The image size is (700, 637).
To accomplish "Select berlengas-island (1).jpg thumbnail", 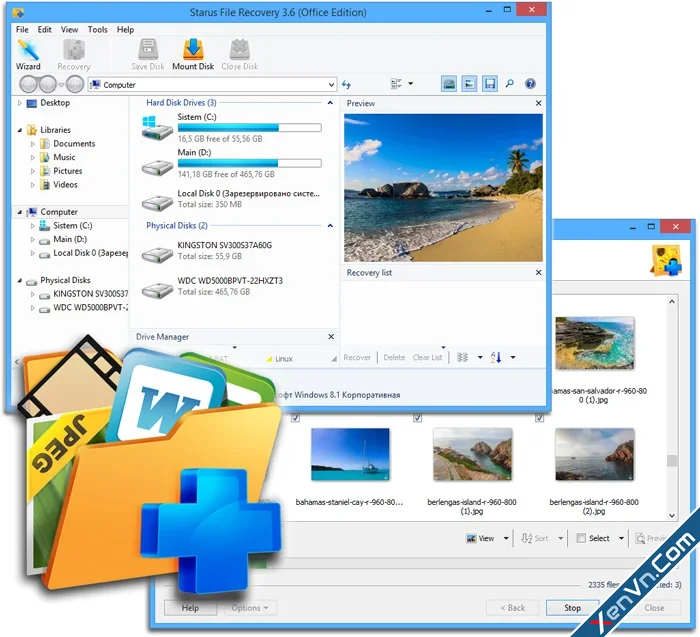I will 472,454.
